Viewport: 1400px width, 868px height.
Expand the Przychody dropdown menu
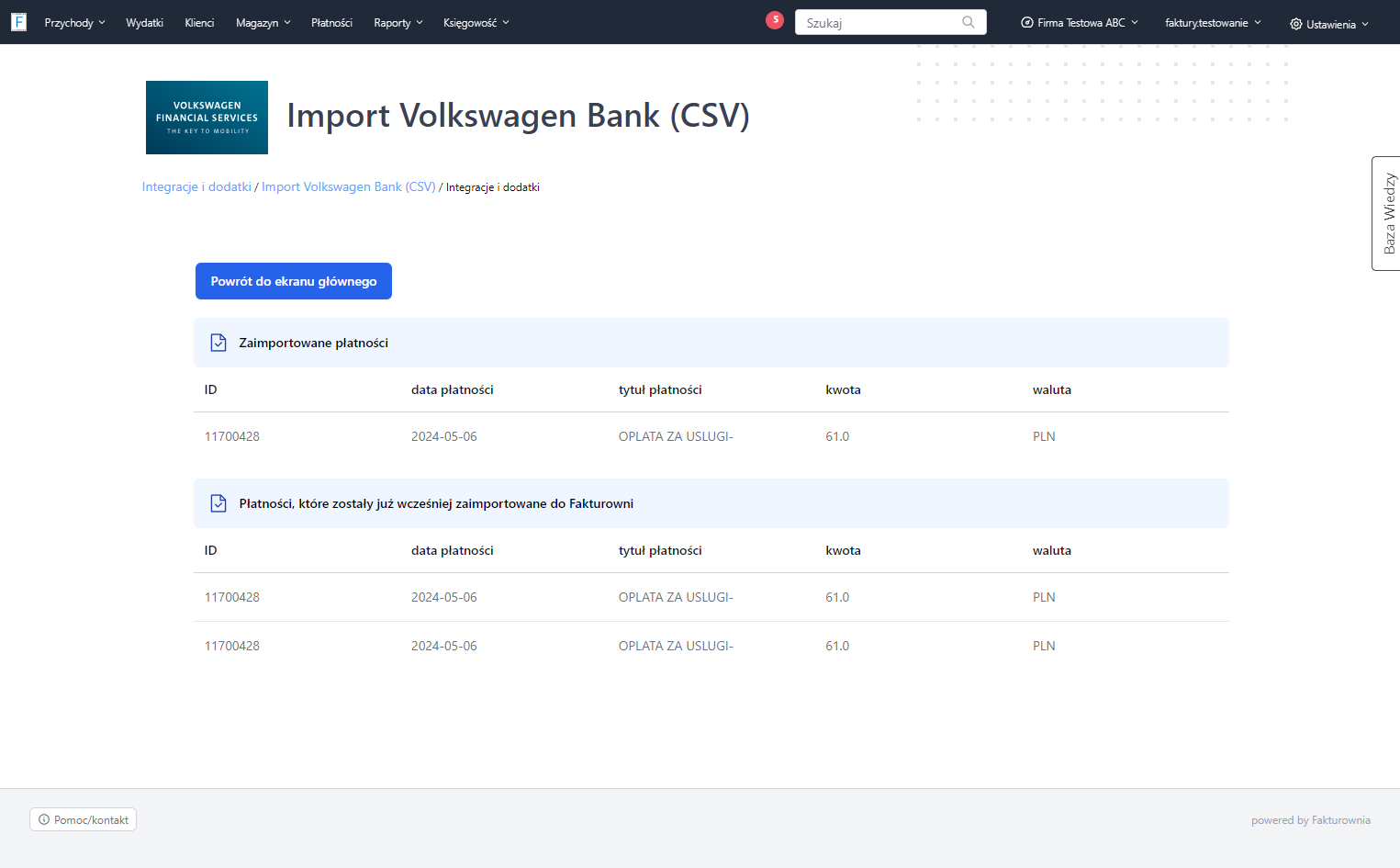click(x=74, y=23)
